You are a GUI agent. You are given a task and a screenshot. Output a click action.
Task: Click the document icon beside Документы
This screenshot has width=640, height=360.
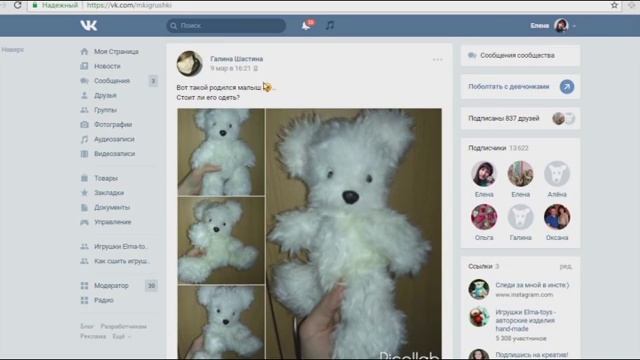(x=84, y=207)
